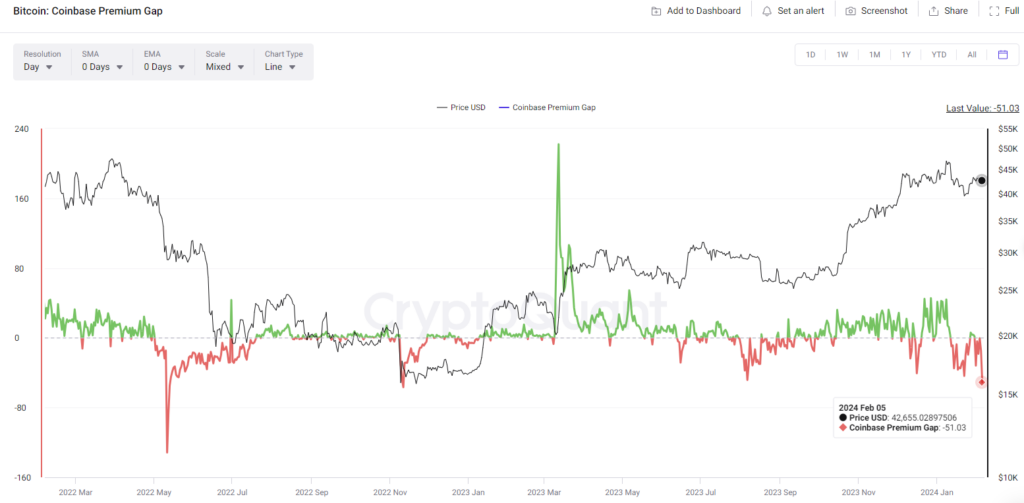Click the March 2023 green premium spike
Viewport: 1024px width, 503px height.
[558, 145]
